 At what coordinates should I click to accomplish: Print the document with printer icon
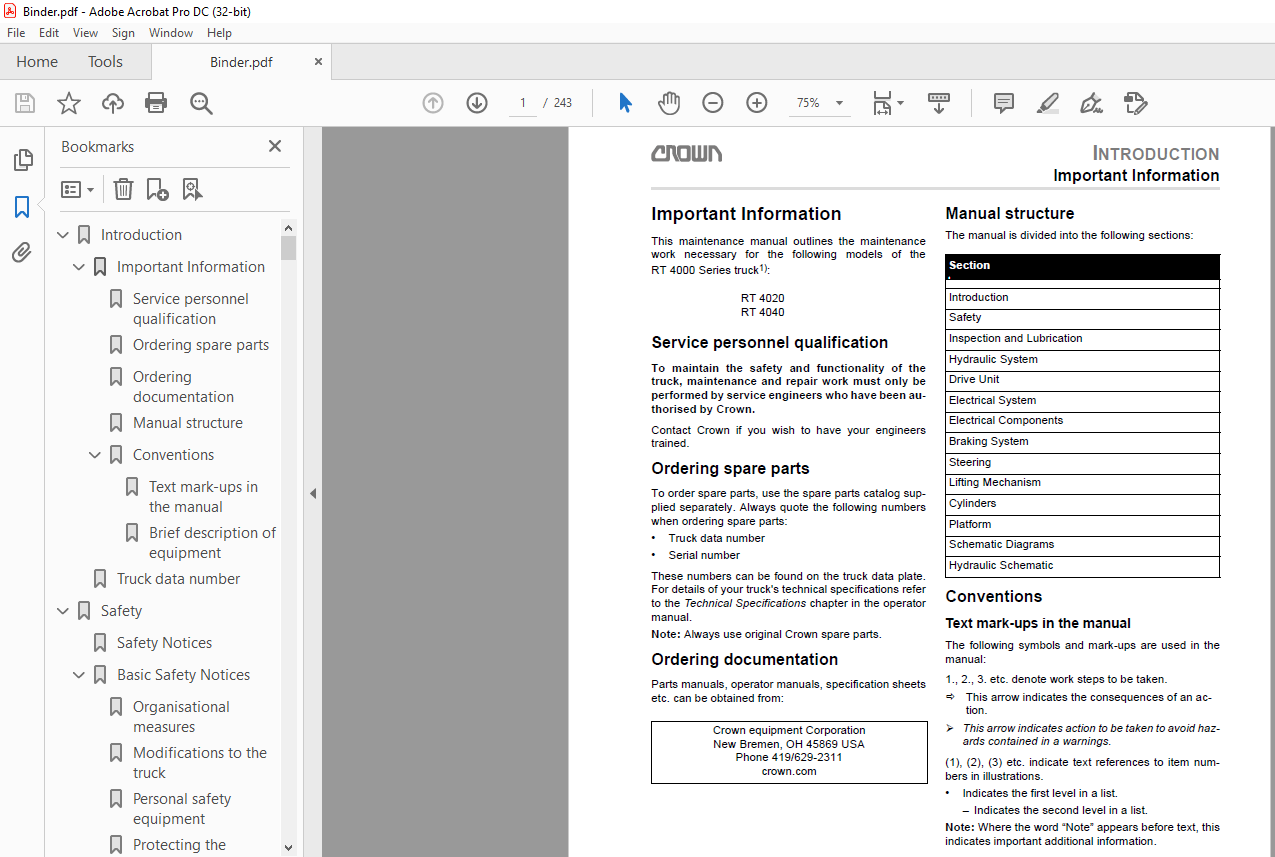click(x=156, y=103)
